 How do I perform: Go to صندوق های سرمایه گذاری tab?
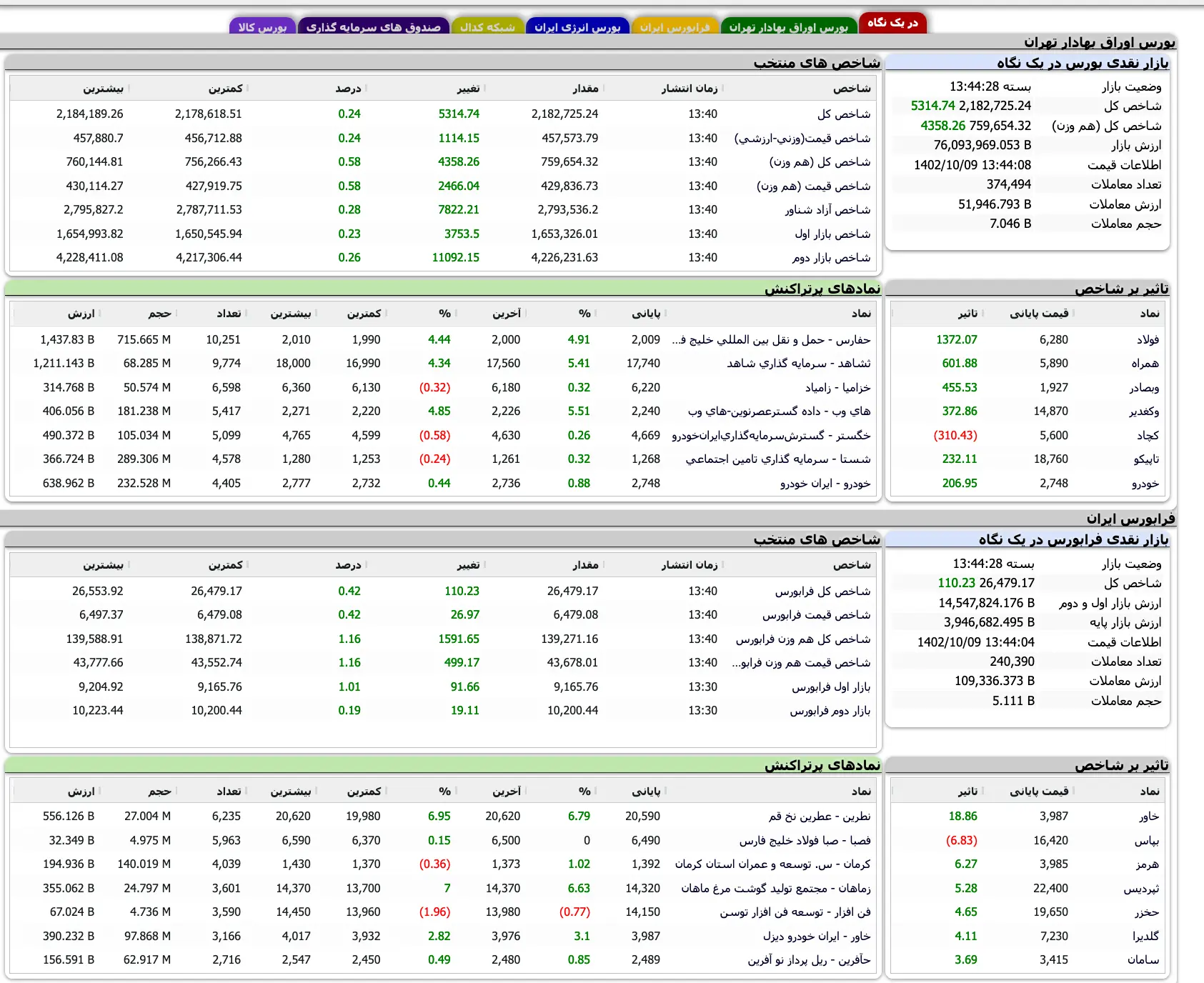click(x=373, y=27)
